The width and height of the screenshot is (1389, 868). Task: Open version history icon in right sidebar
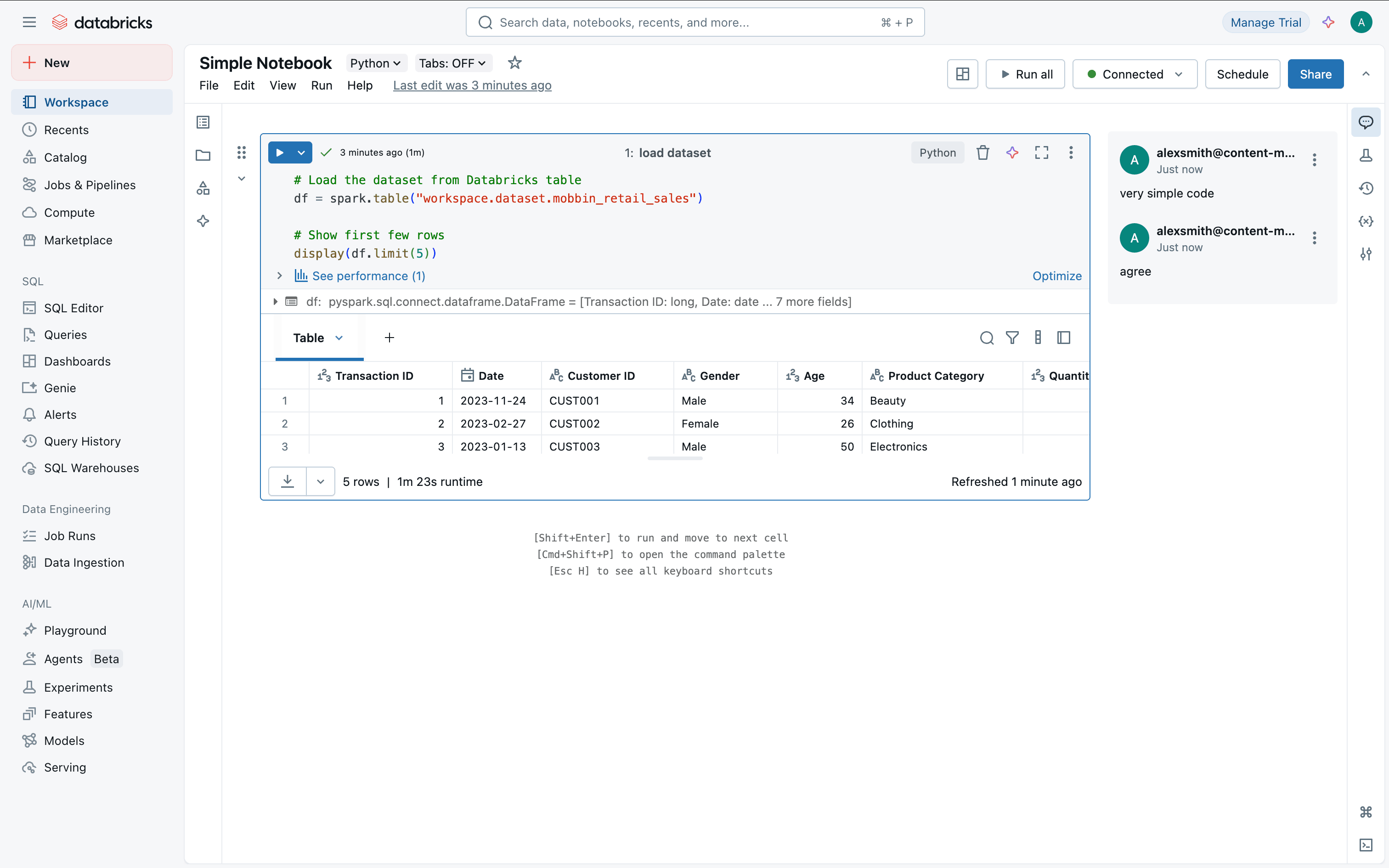pyautogui.click(x=1366, y=188)
